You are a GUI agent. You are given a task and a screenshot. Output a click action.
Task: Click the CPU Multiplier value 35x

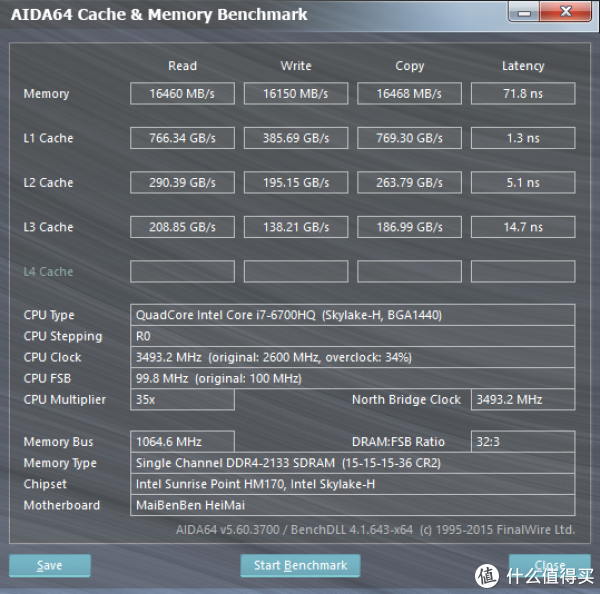(182, 400)
